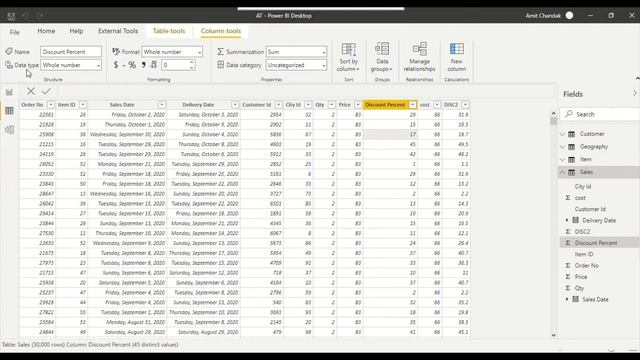Select the Customer Id field in Fields
640x360 pixels.
tap(590, 209)
